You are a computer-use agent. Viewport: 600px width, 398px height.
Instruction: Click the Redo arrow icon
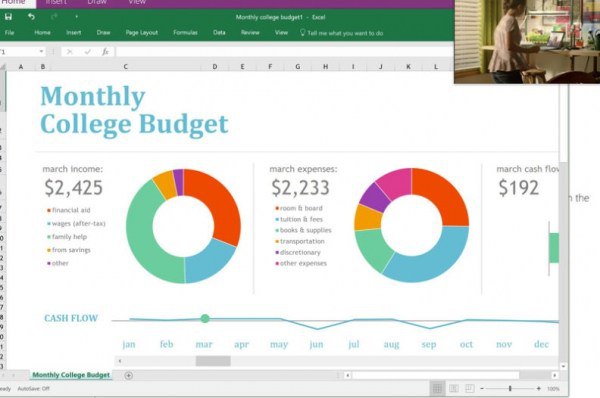[x=54, y=16]
